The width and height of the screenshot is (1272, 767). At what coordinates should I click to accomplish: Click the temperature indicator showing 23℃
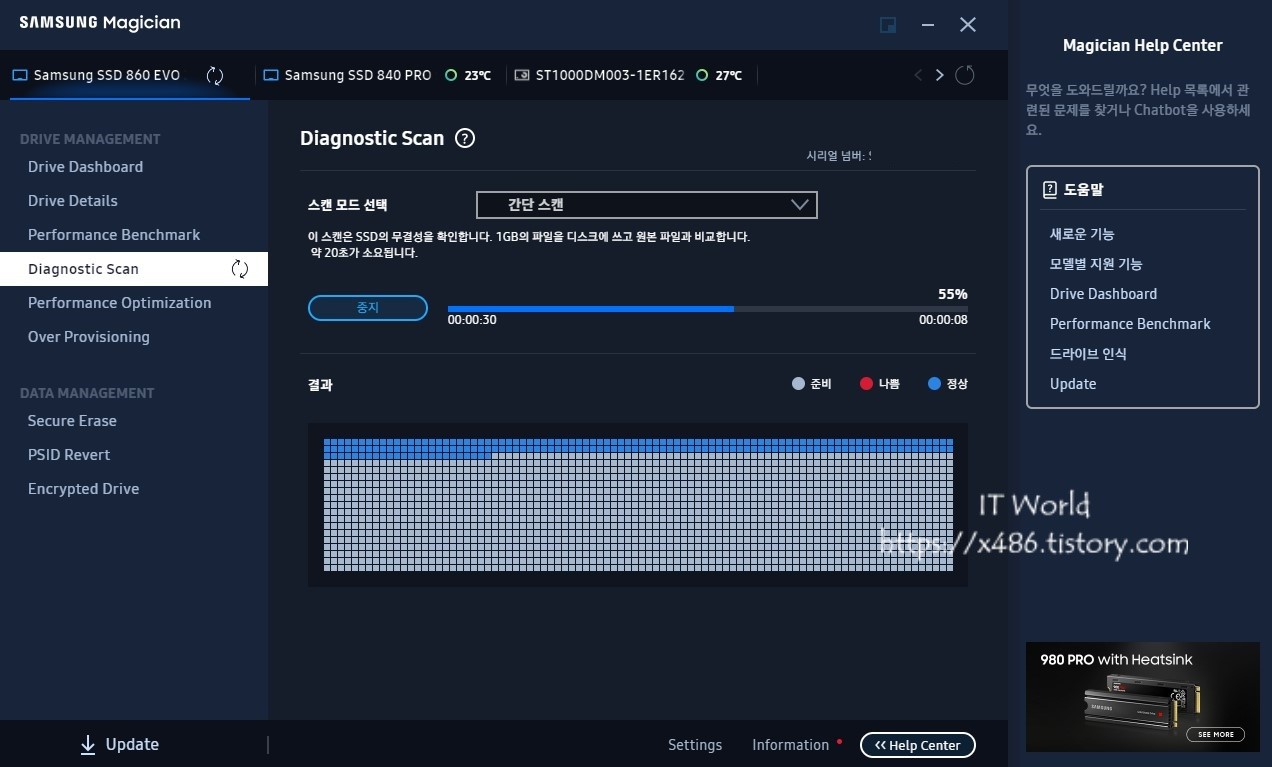point(468,75)
